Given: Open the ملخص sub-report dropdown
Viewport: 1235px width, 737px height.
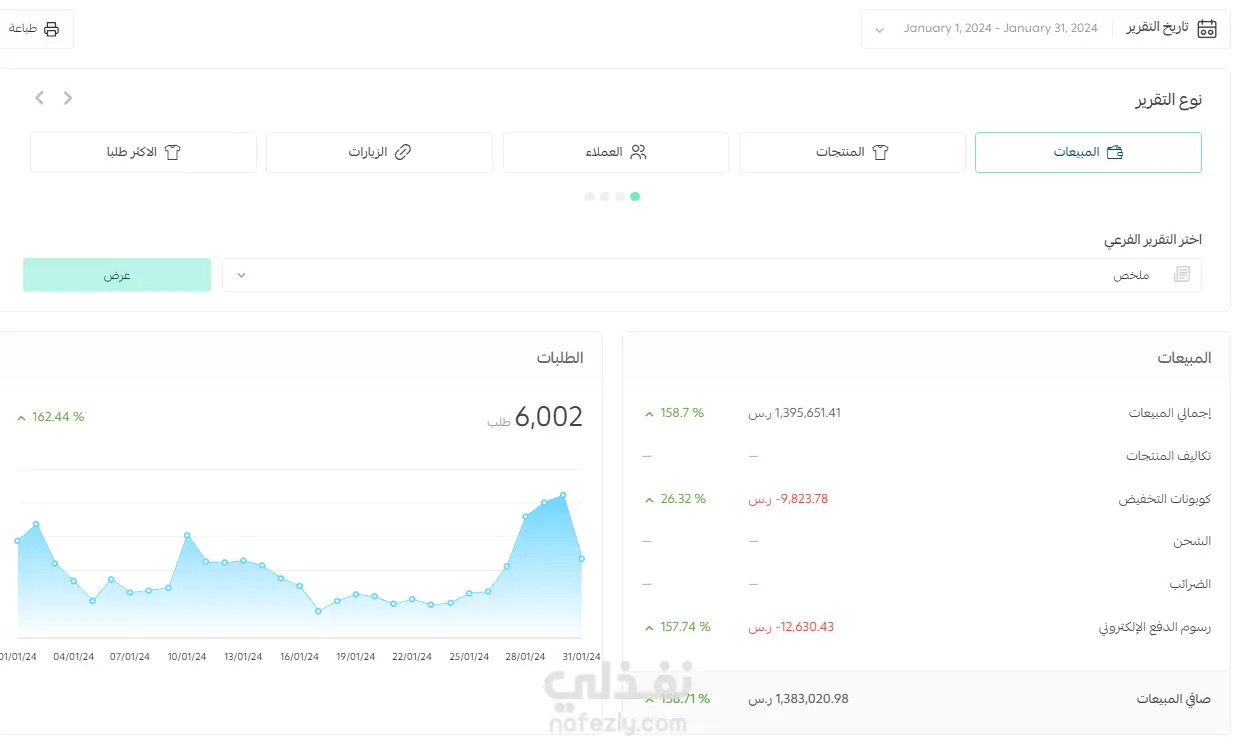Looking at the screenshot, I should click(712, 275).
